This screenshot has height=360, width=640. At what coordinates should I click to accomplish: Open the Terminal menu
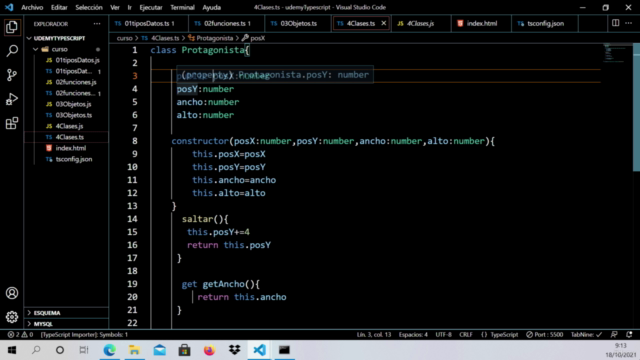pos(182,7)
